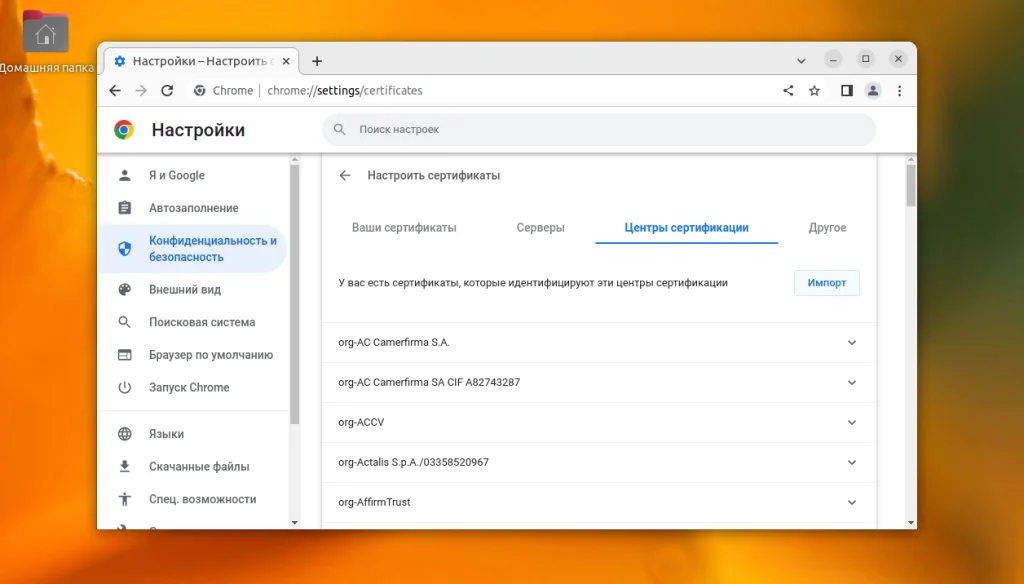Click the Языки globe icon
Image resolution: width=1024 pixels, height=584 pixels.
[123, 434]
